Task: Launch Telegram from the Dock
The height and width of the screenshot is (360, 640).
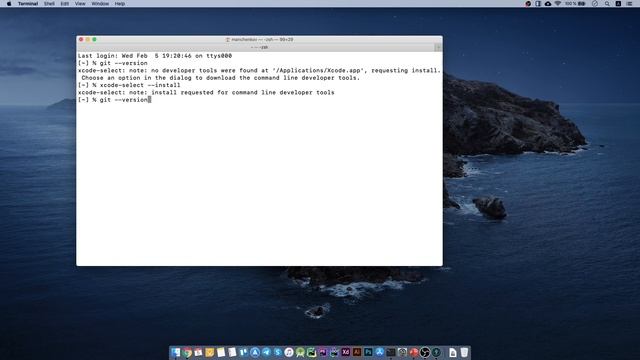Action: [x=266, y=352]
